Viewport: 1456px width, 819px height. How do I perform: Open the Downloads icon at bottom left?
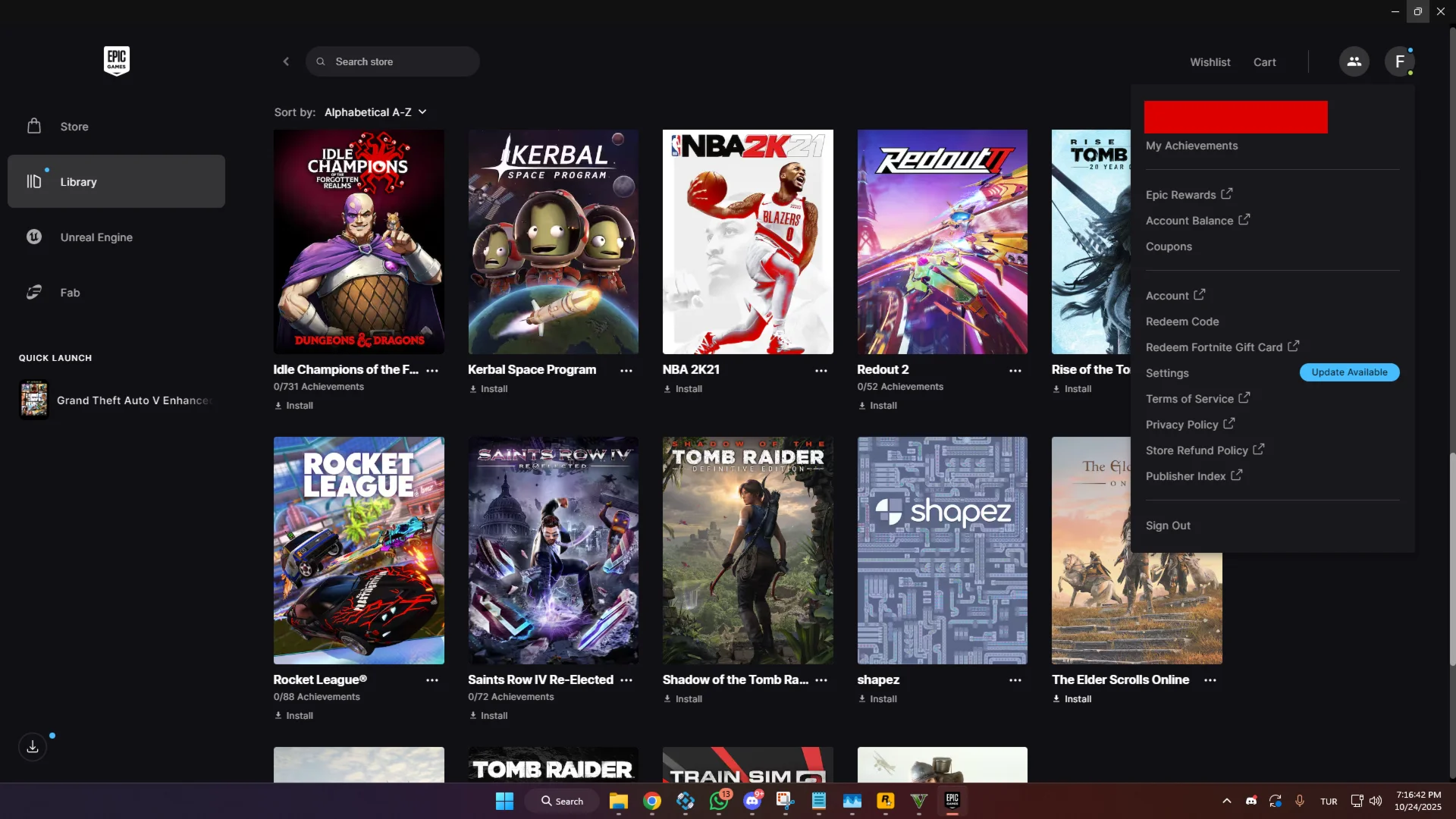coord(33,747)
